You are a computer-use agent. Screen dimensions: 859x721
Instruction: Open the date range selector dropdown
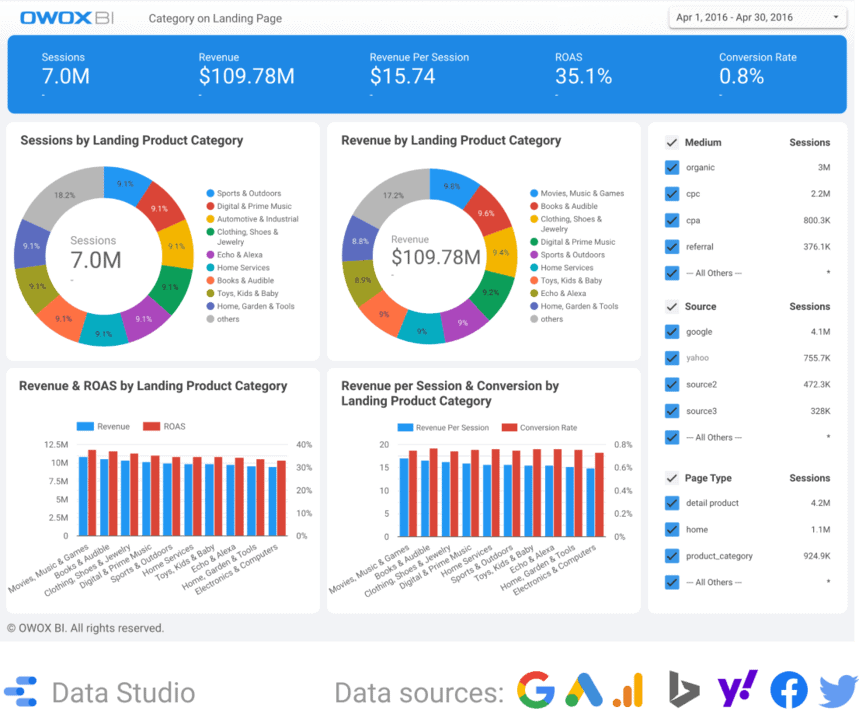tap(757, 16)
